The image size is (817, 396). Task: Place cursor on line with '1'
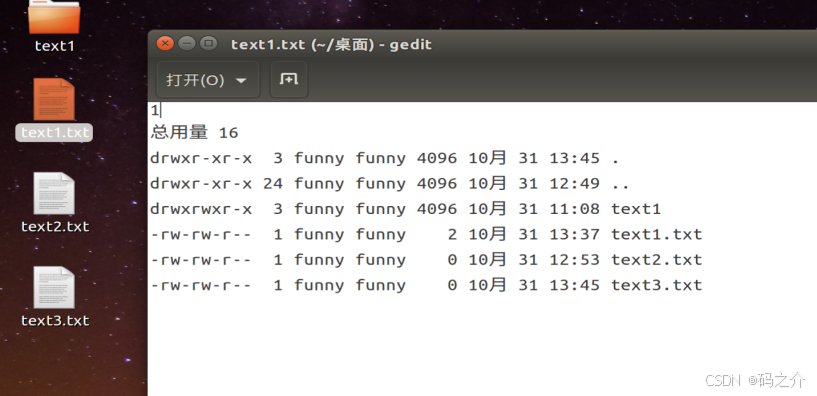point(155,110)
